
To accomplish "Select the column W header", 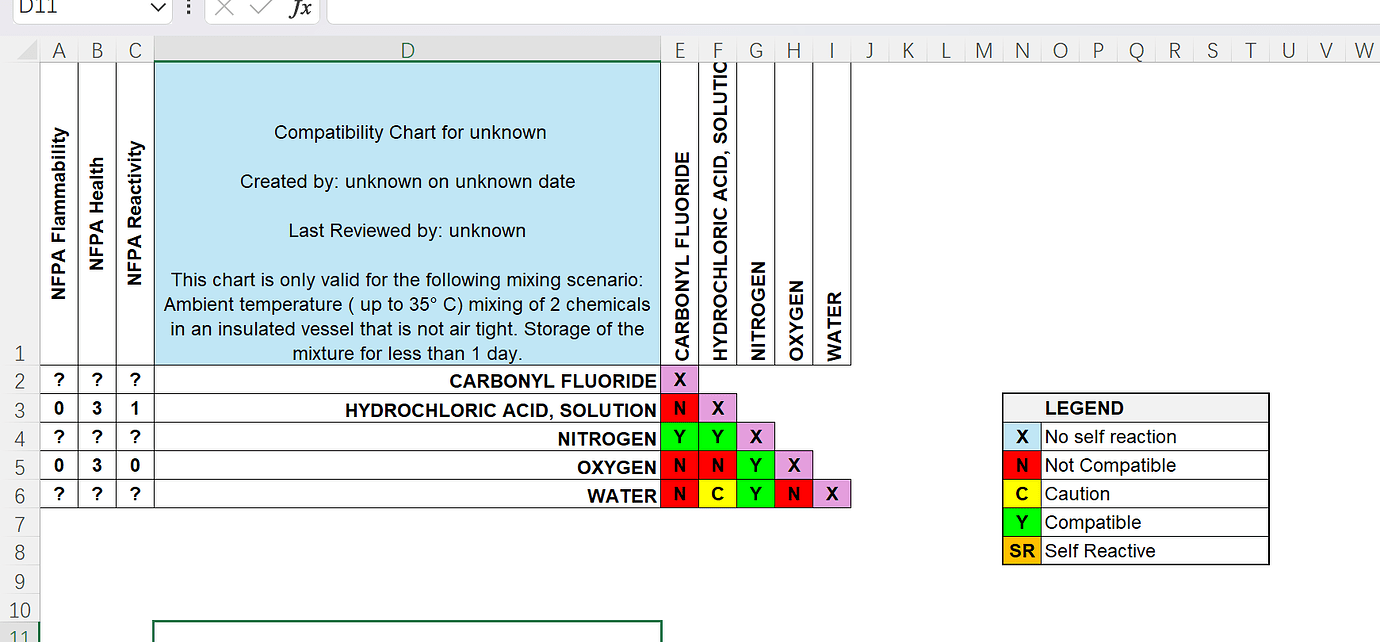I will pos(1363,51).
